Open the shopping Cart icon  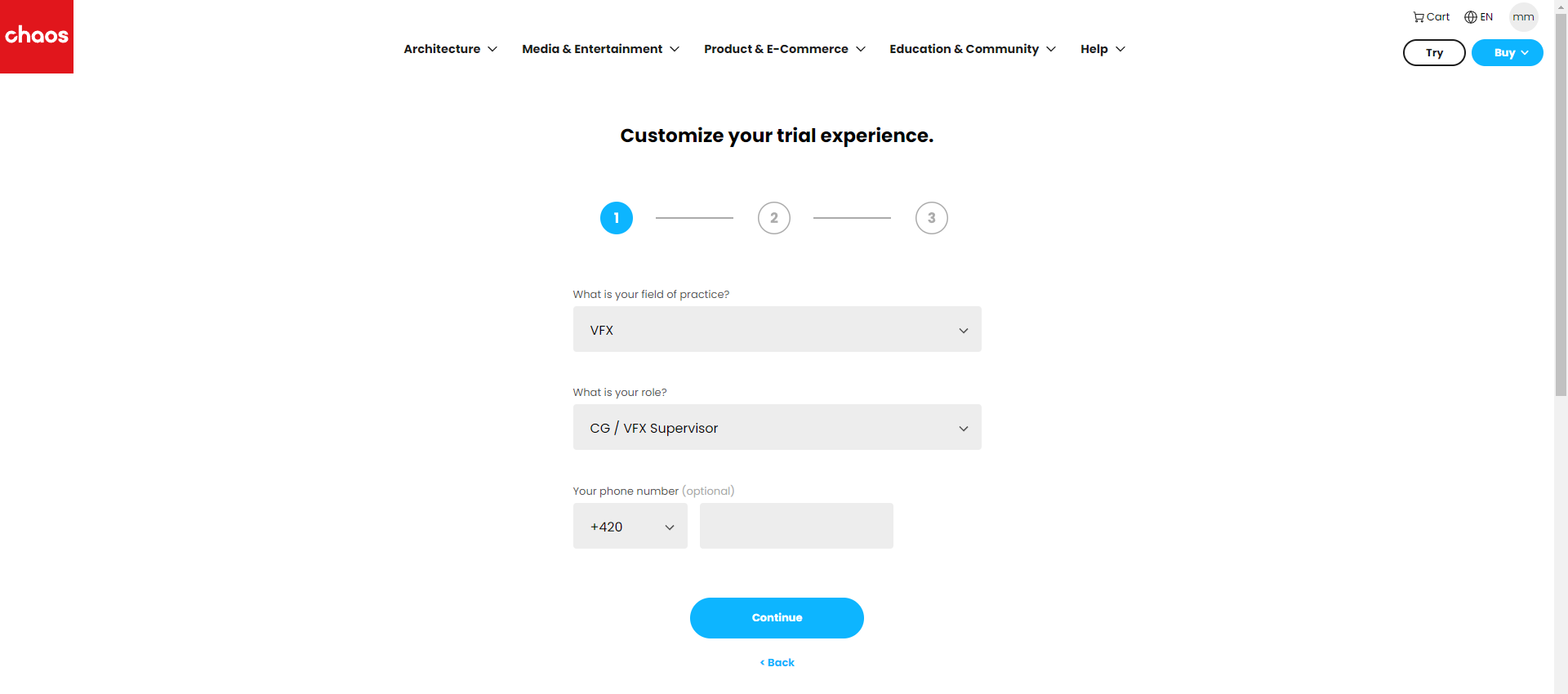[1419, 17]
